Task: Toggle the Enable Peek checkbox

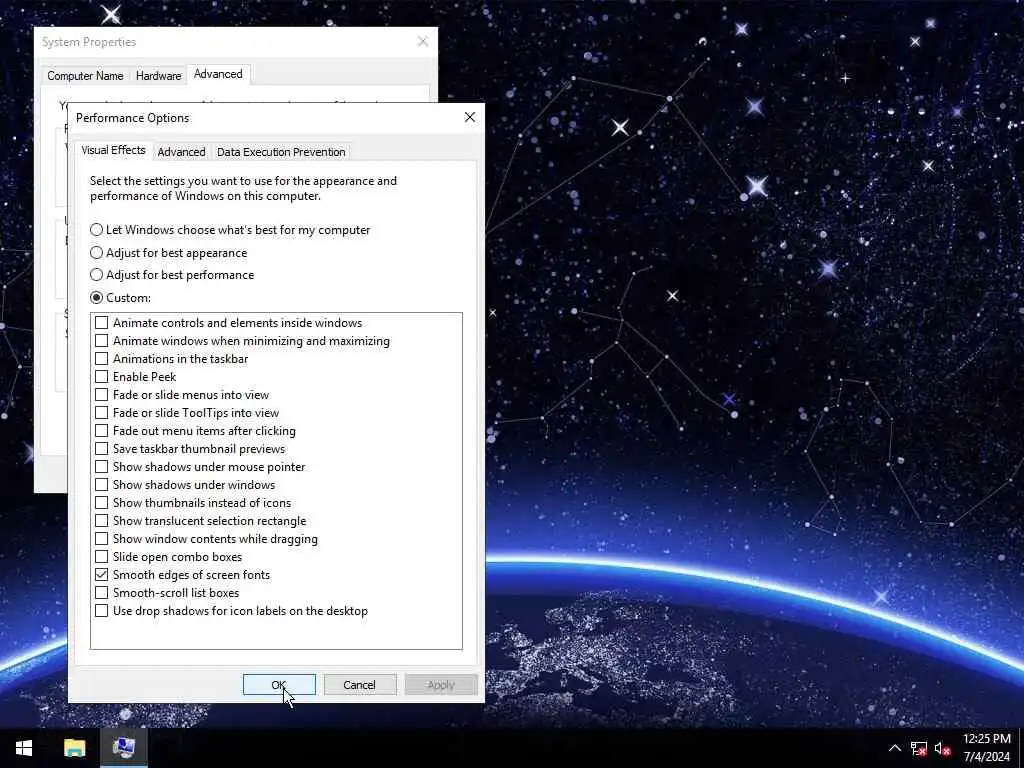Action: tap(101, 377)
